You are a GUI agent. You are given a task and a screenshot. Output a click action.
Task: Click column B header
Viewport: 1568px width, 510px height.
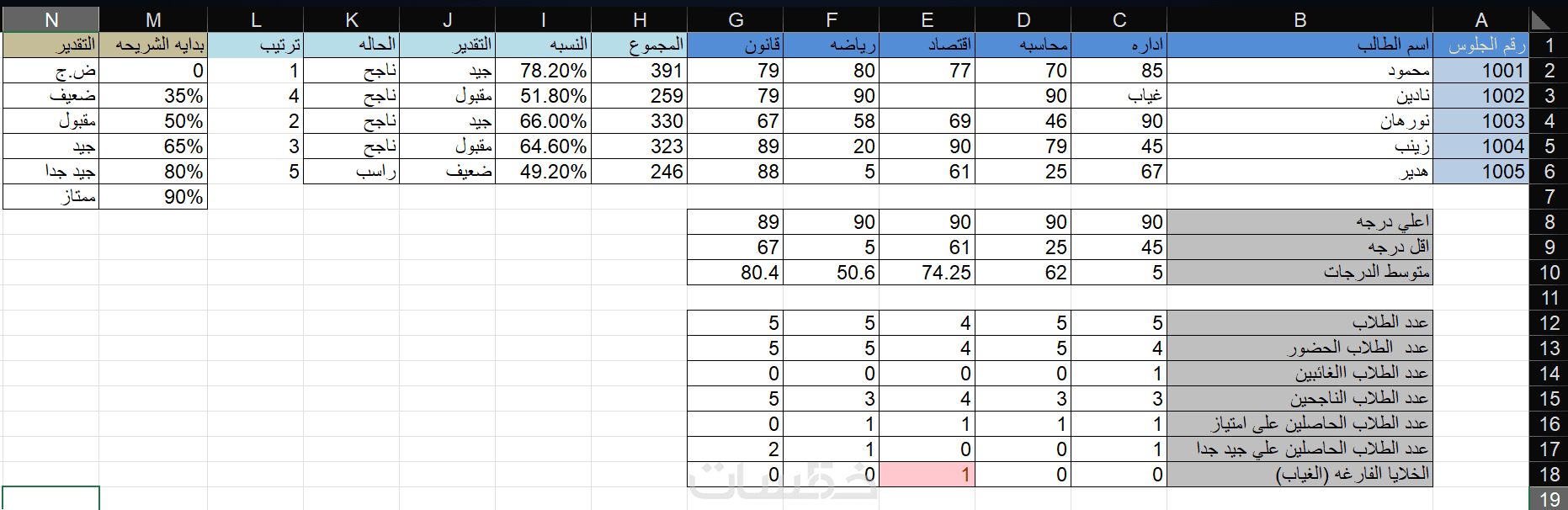click(1300, 20)
